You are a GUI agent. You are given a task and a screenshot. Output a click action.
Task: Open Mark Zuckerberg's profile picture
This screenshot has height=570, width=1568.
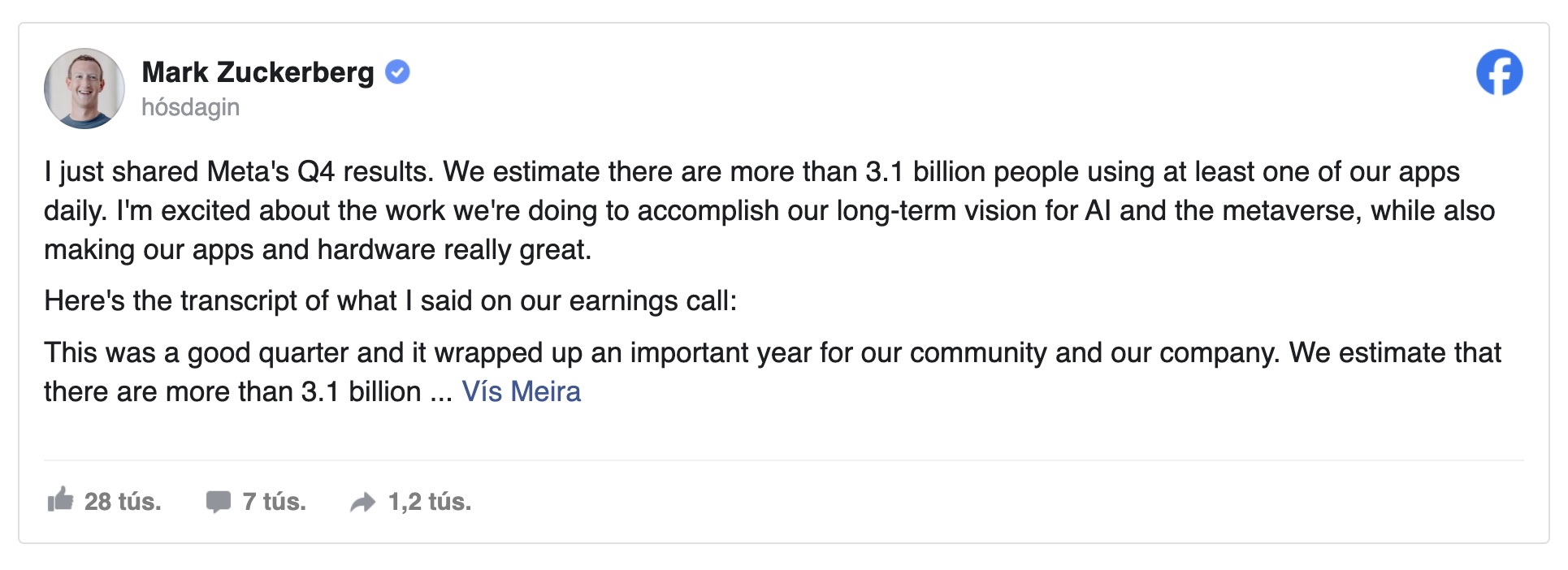(84, 89)
